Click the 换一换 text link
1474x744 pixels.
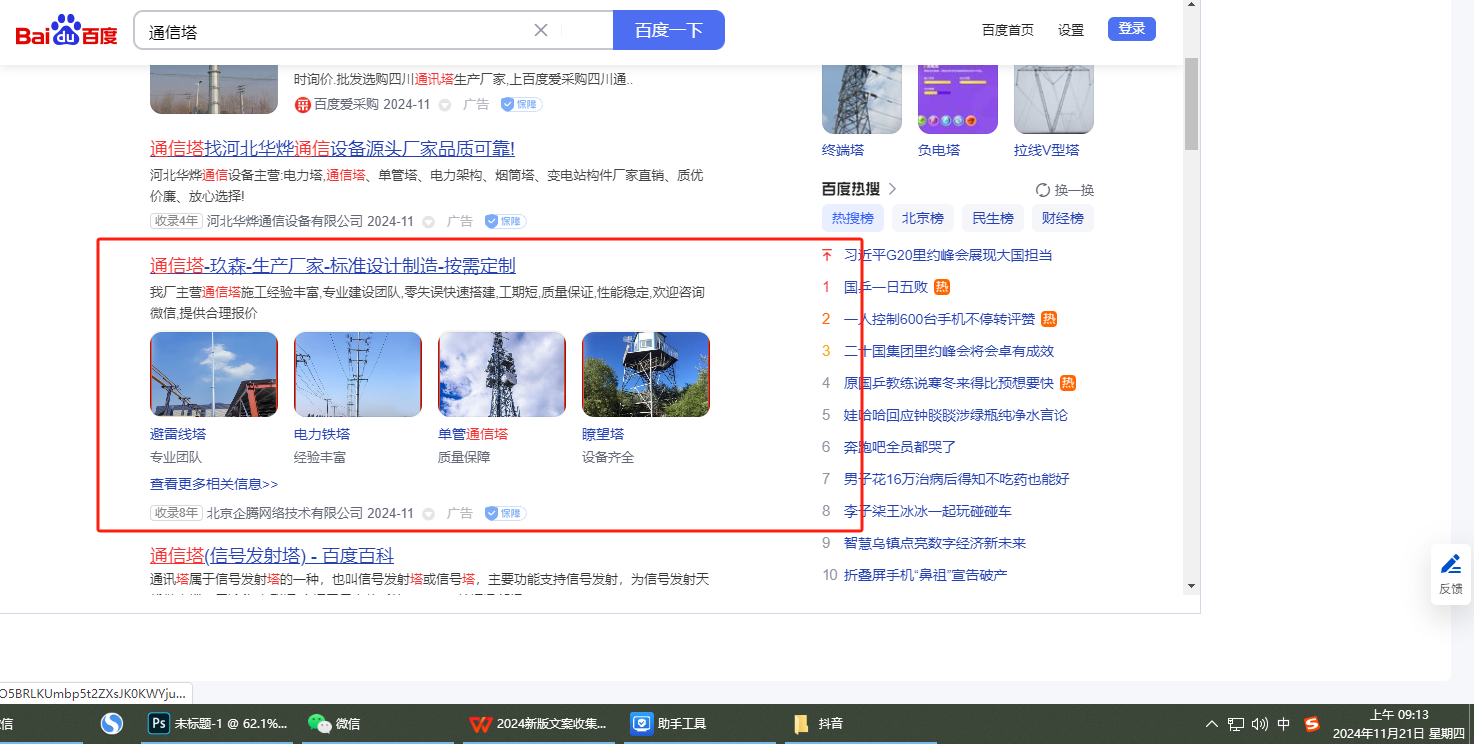(x=1075, y=190)
